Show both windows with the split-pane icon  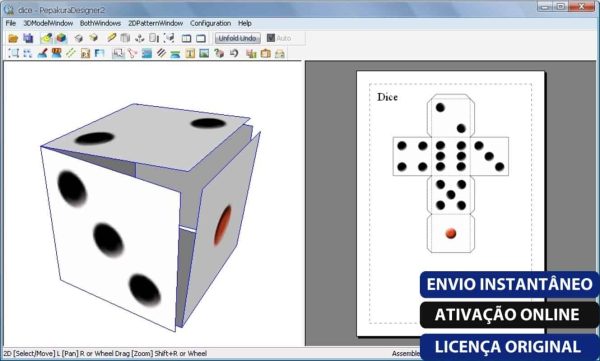coord(186,38)
